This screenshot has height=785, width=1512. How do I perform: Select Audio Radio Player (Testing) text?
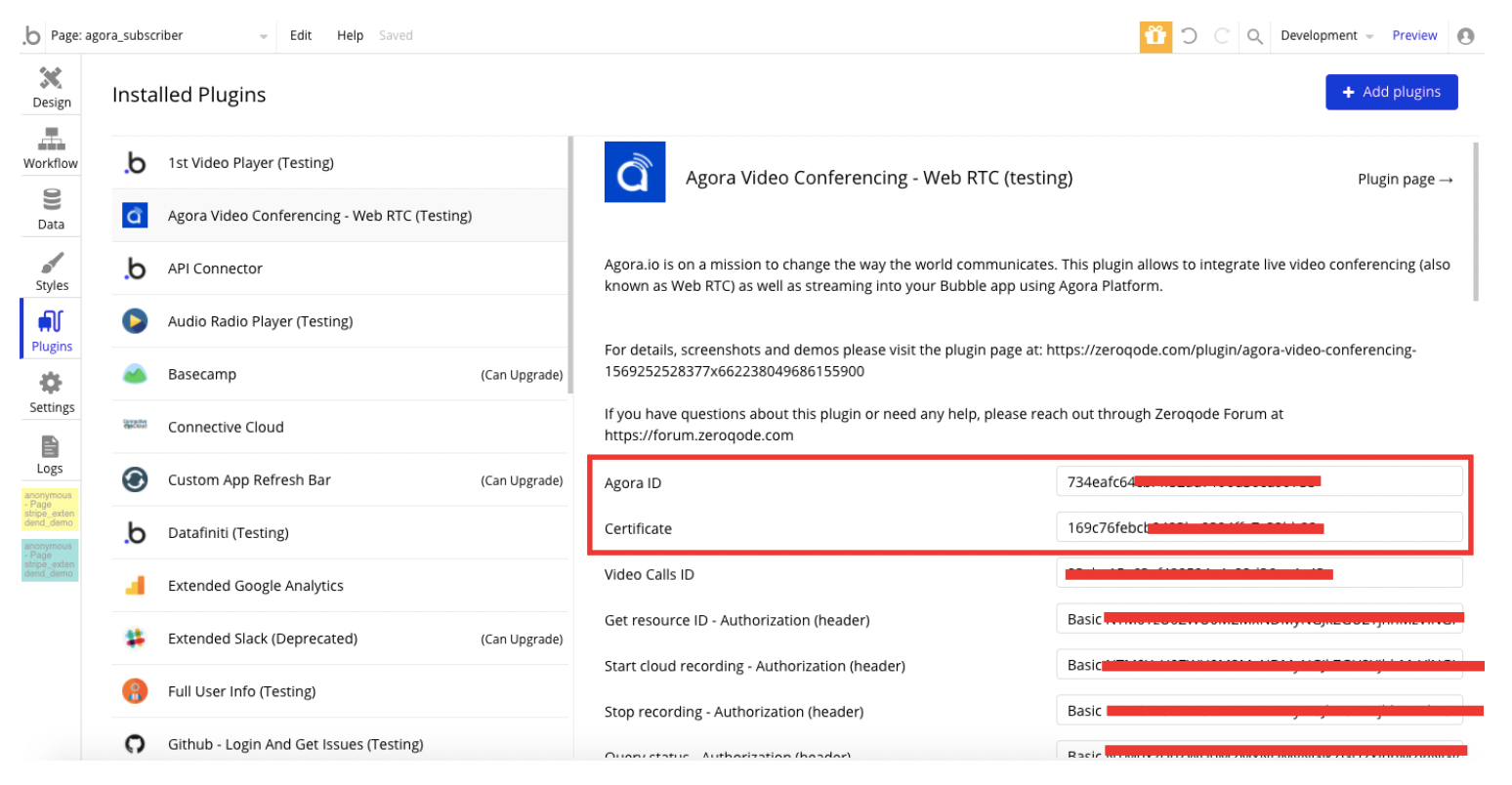[260, 321]
